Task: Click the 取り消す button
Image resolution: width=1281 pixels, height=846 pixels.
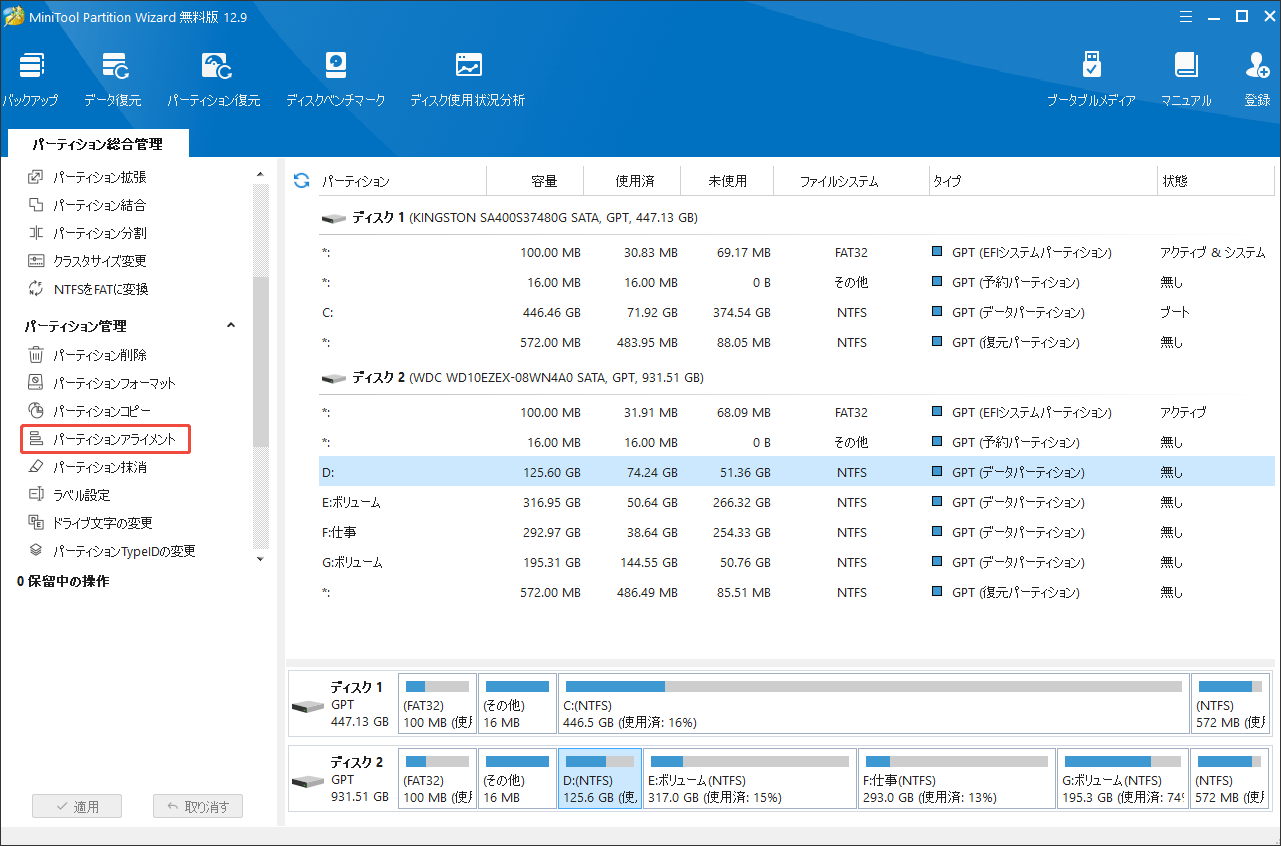Action: [x=198, y=807]
